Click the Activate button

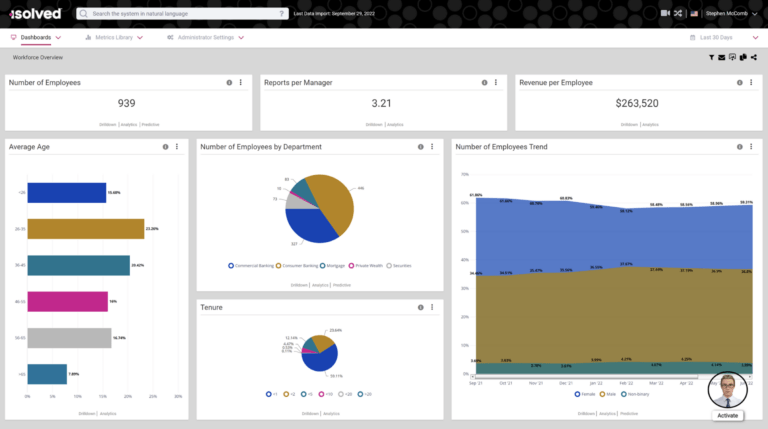tap(727, 415)
